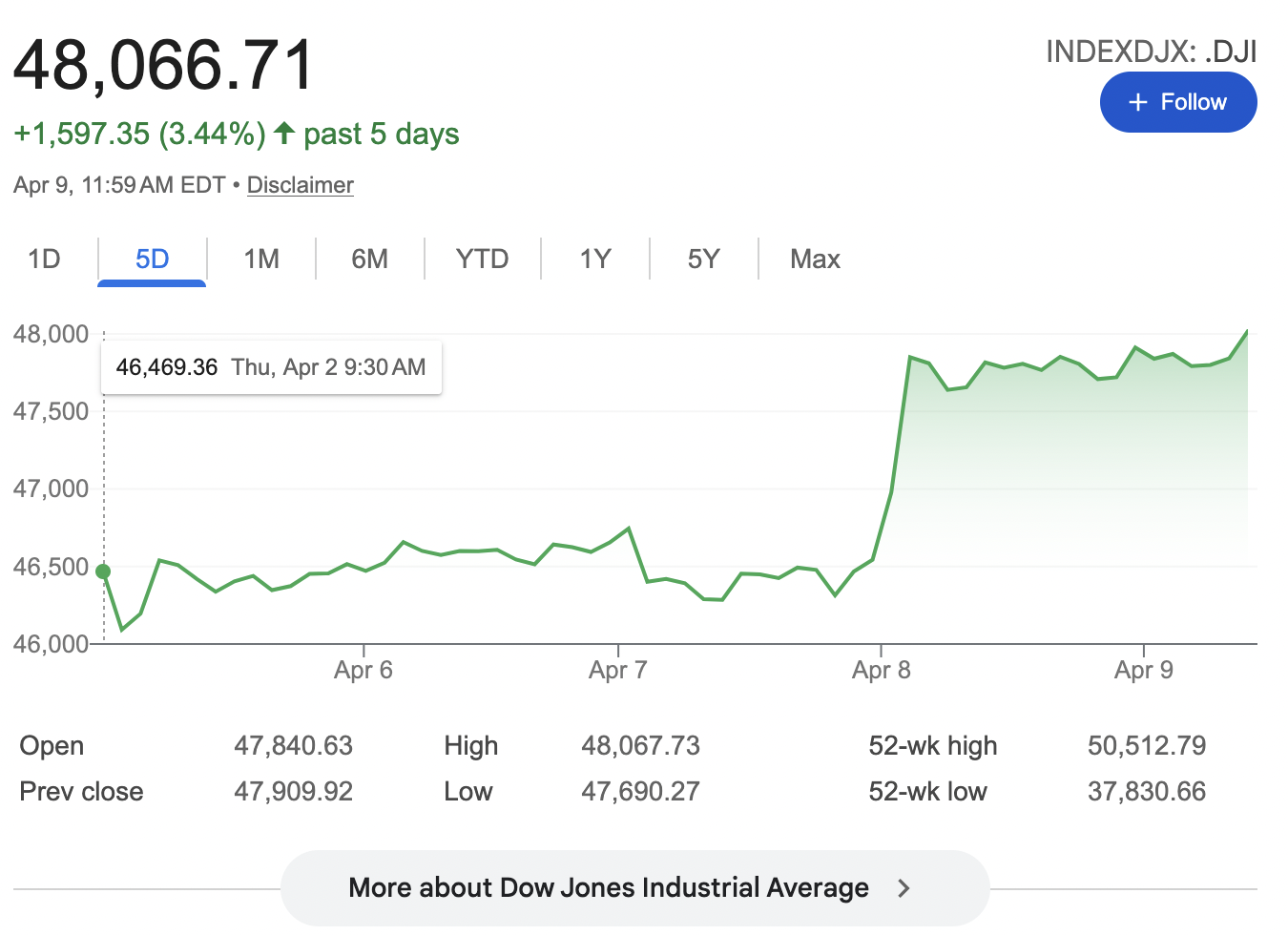Select the 1D time range tab
1288x935 pixels.
click(44, 259)
